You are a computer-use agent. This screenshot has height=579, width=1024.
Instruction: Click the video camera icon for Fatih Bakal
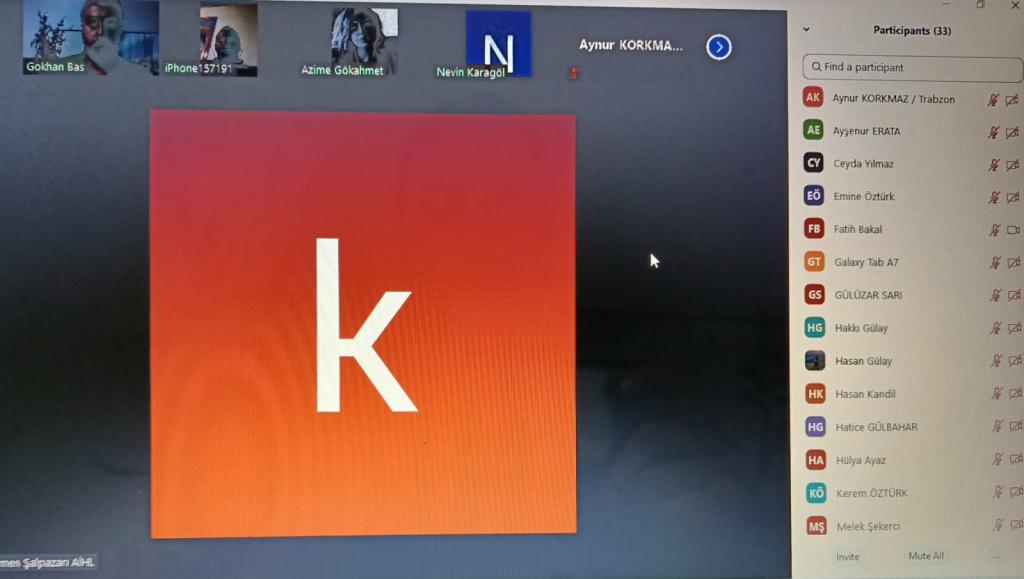[x=1014, y=230]
